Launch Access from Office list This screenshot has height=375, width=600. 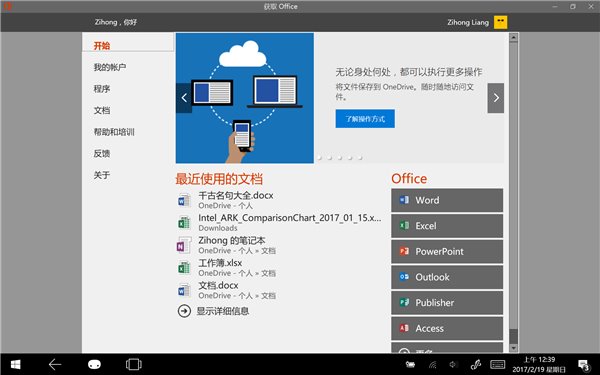[x=447, y=328]
